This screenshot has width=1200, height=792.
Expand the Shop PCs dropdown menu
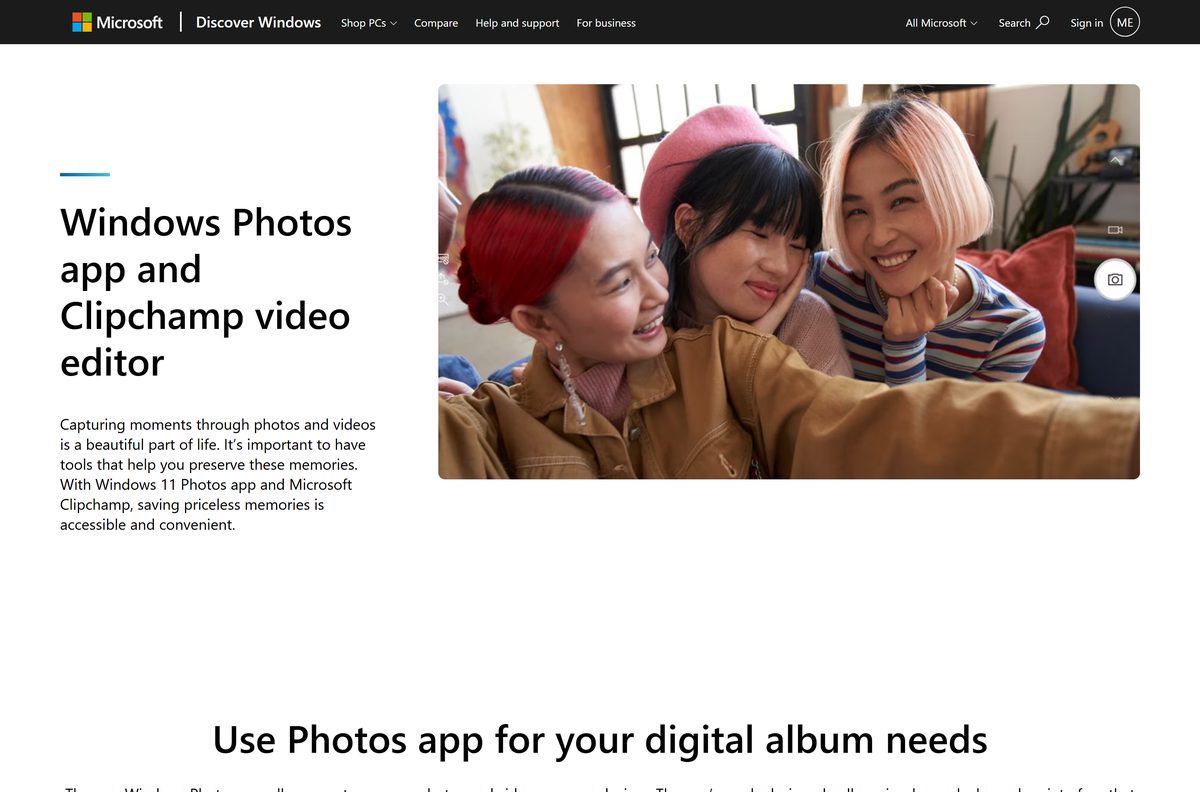[x=368, y=23]
